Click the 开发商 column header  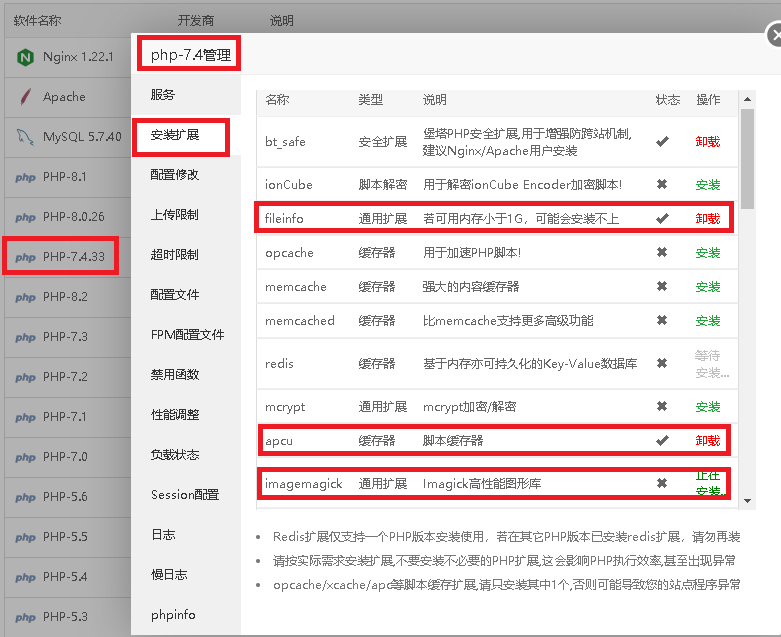click(x=196, y=21)
